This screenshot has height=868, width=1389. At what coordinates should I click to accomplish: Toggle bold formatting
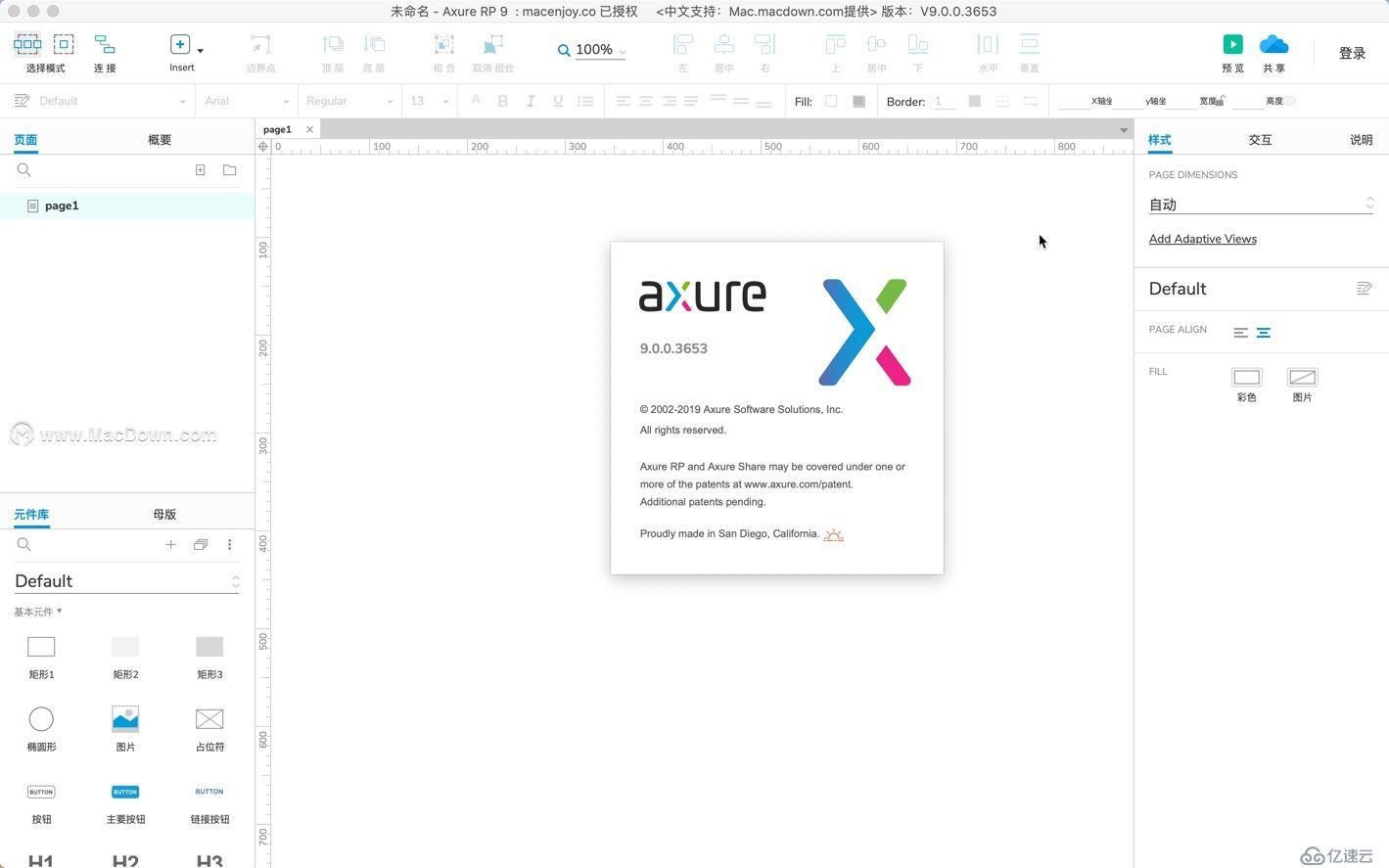[503, 101]
